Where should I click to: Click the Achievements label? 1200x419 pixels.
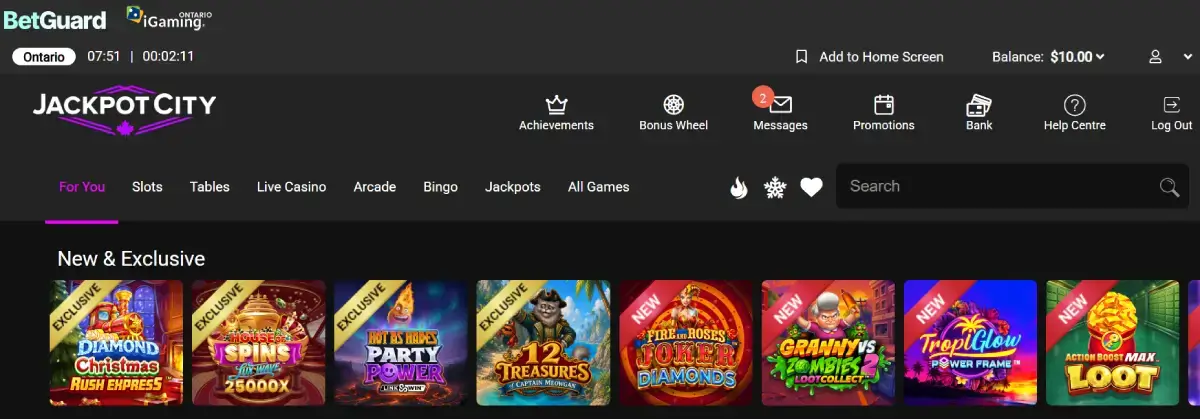click(x=556, y=126)
